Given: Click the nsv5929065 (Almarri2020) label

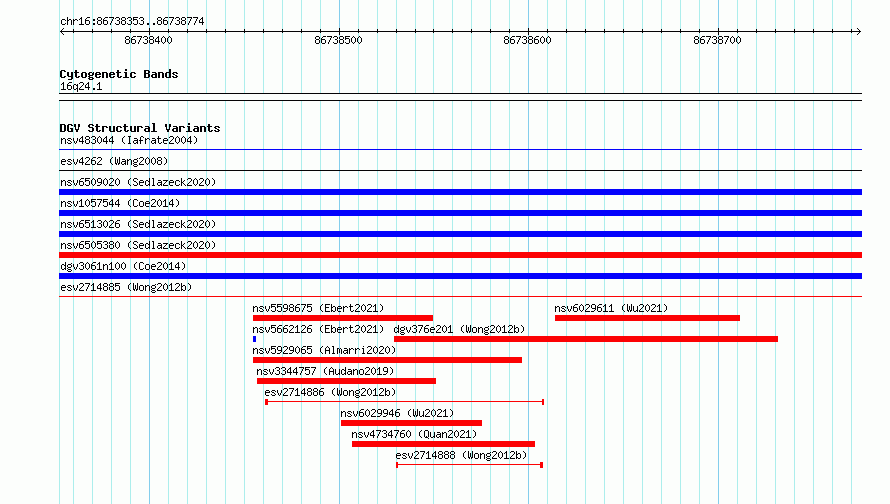Looking at the screenshot, I should (324, 350).
